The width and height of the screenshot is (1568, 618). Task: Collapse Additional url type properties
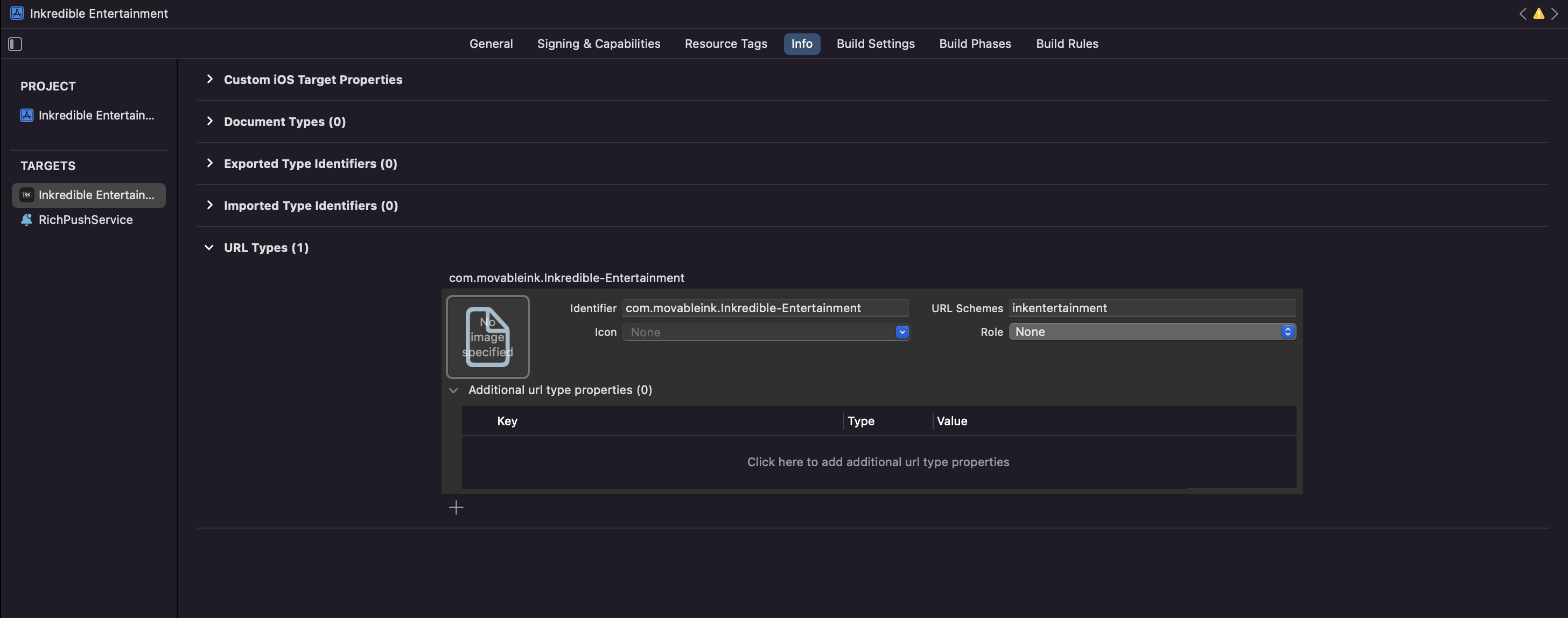tap(453, 390)
